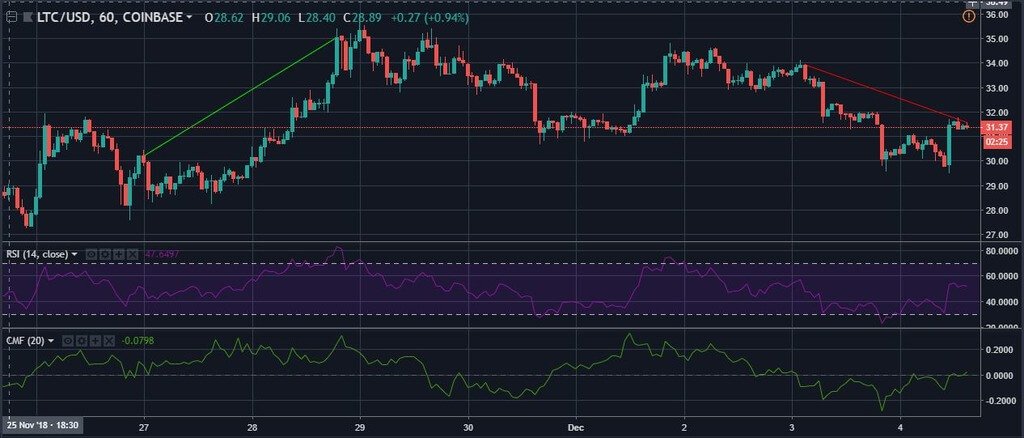This screenshot has width=1024, height=438.
Task: Hide the CMF indicator using eye icon
Action: point(67,341)
